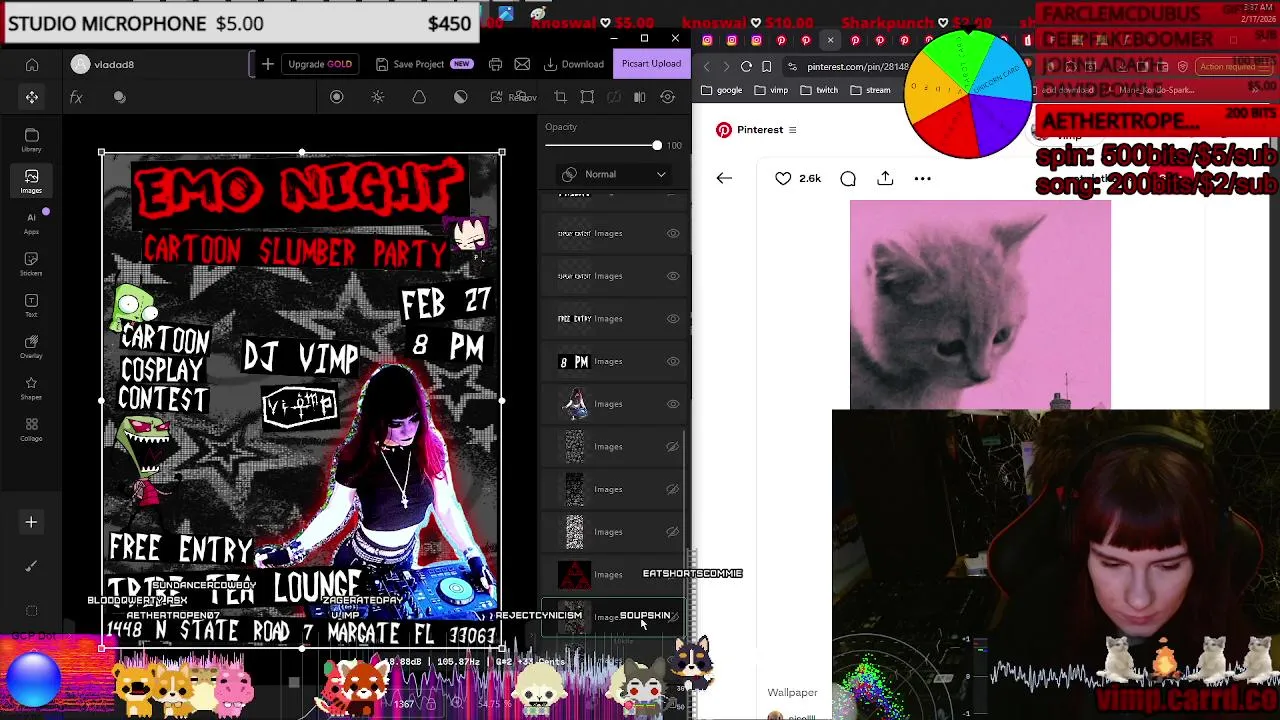
Task: Click the Picsart Upload button
Action: coord(651,64)
